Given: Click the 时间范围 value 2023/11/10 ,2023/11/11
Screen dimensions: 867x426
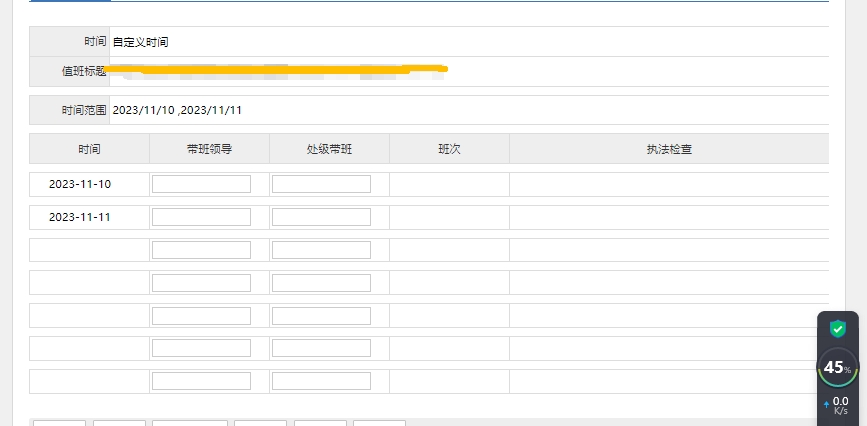Looking at the screenshot, I should (x=177, y=110).
